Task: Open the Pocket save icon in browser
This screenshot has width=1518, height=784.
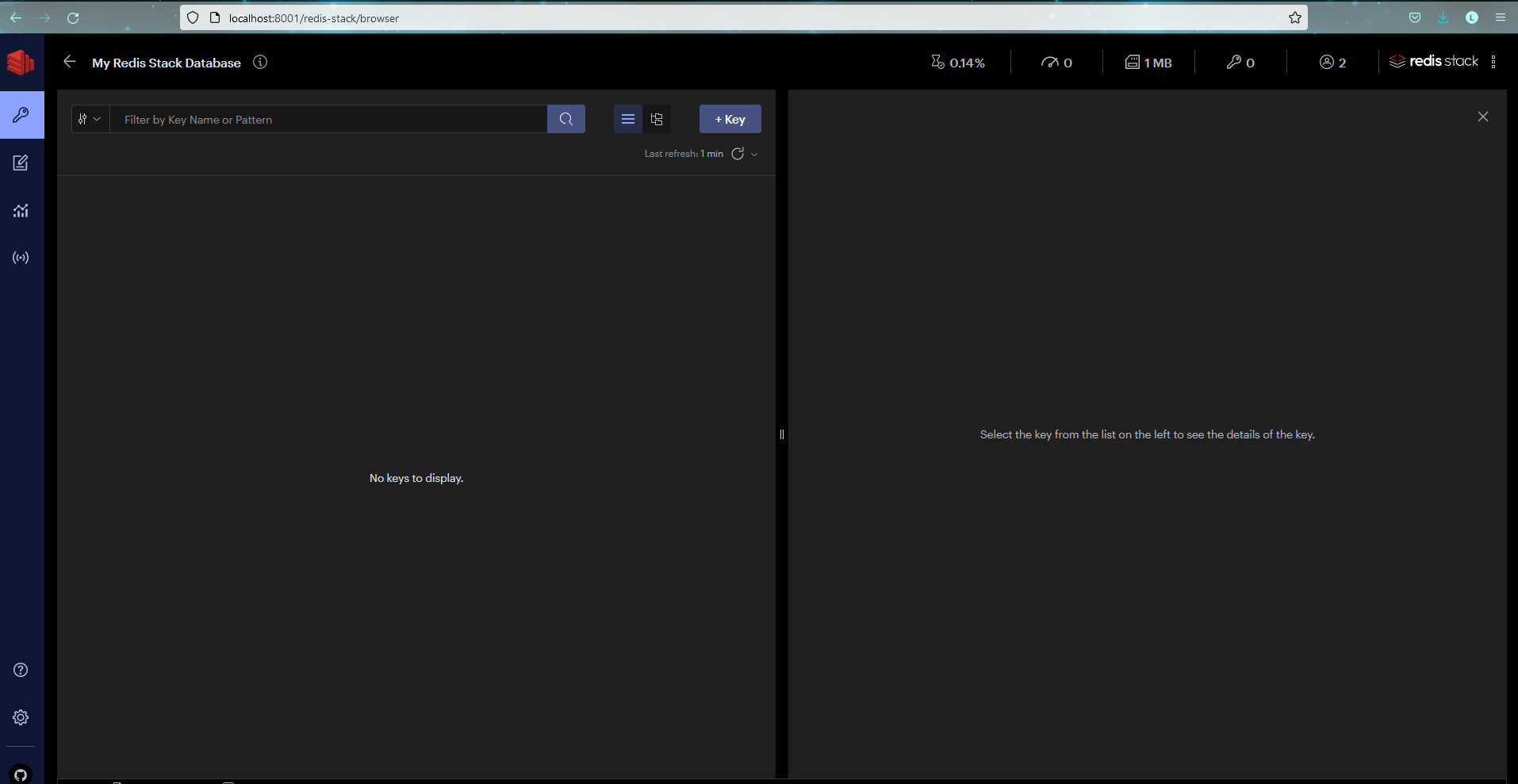Action: coord(1415,17)
